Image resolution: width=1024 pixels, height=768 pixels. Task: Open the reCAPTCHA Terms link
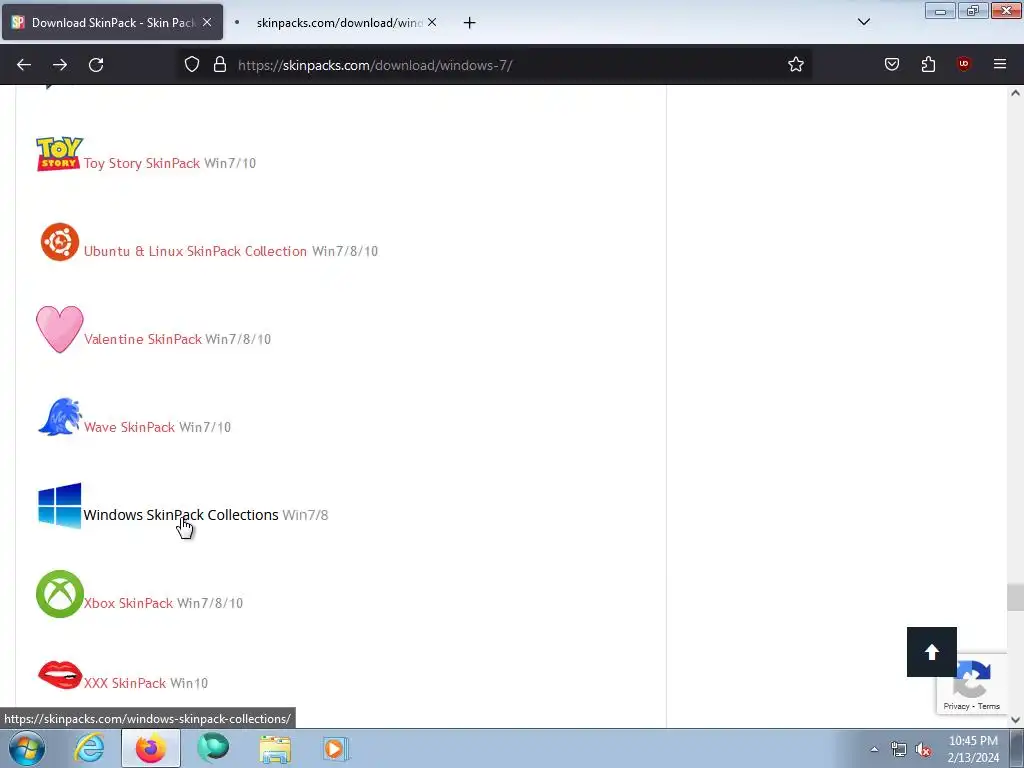tap(989, 706)
